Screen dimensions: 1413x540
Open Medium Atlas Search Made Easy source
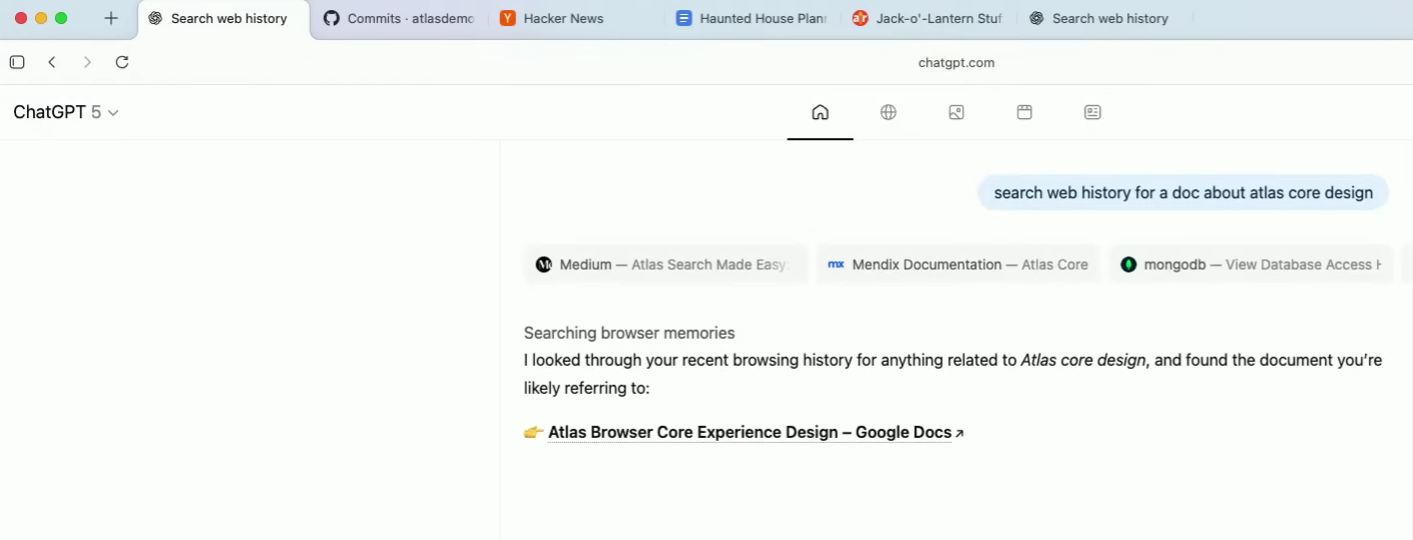(x=665, y=265)
